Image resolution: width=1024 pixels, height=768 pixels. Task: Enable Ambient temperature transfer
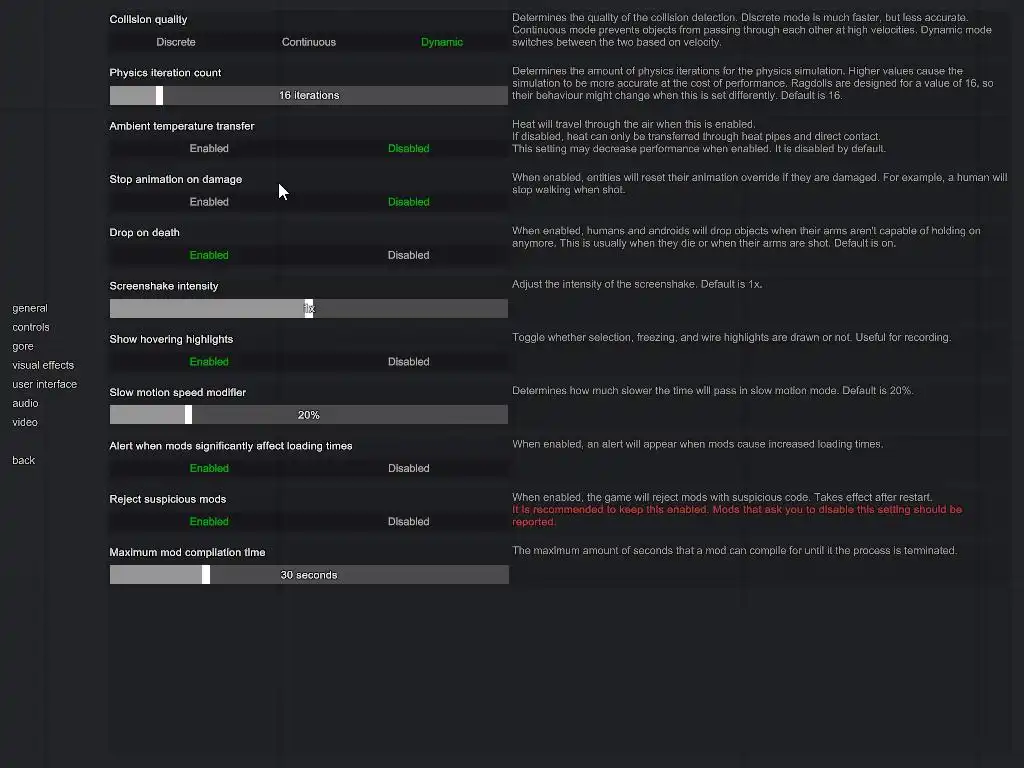(209, 149)
